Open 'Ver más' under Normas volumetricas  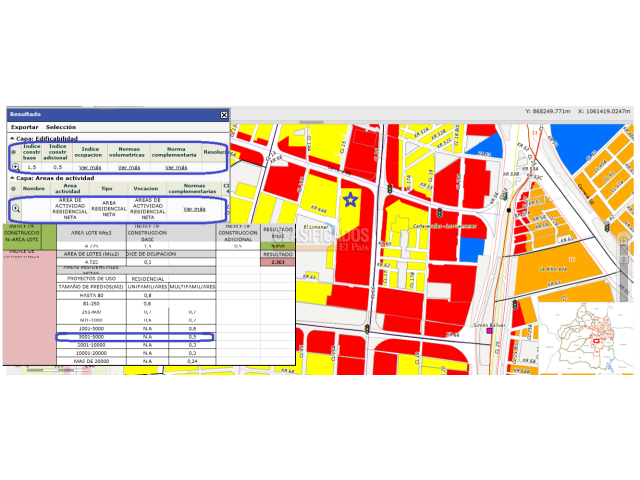pyautogui.click(x=129, y=167)
